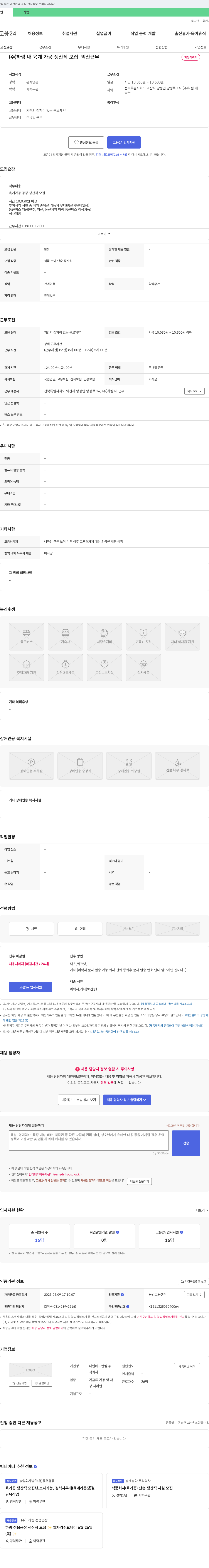Viewport: 209px width, 1568px height.
Task: Click the question text box for recruiter
Action: 88,1141
